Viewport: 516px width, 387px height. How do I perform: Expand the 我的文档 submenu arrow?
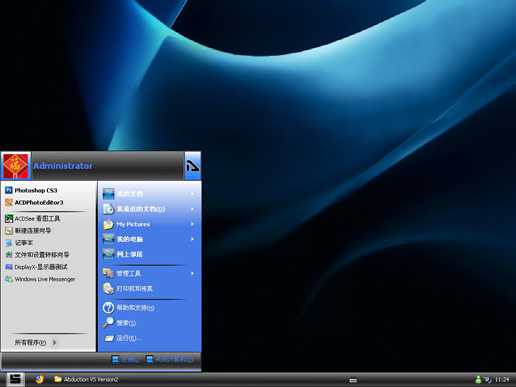coord(192,194)
